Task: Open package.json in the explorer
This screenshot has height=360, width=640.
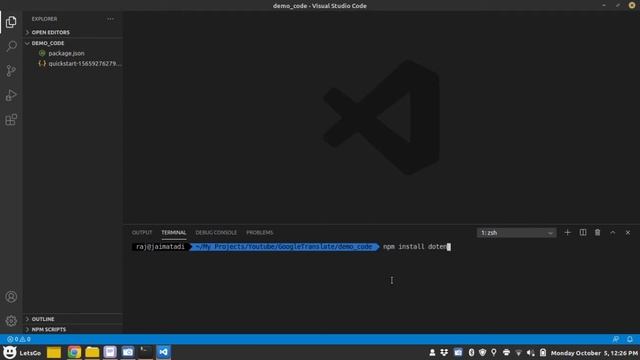Action: coord(73,53)
